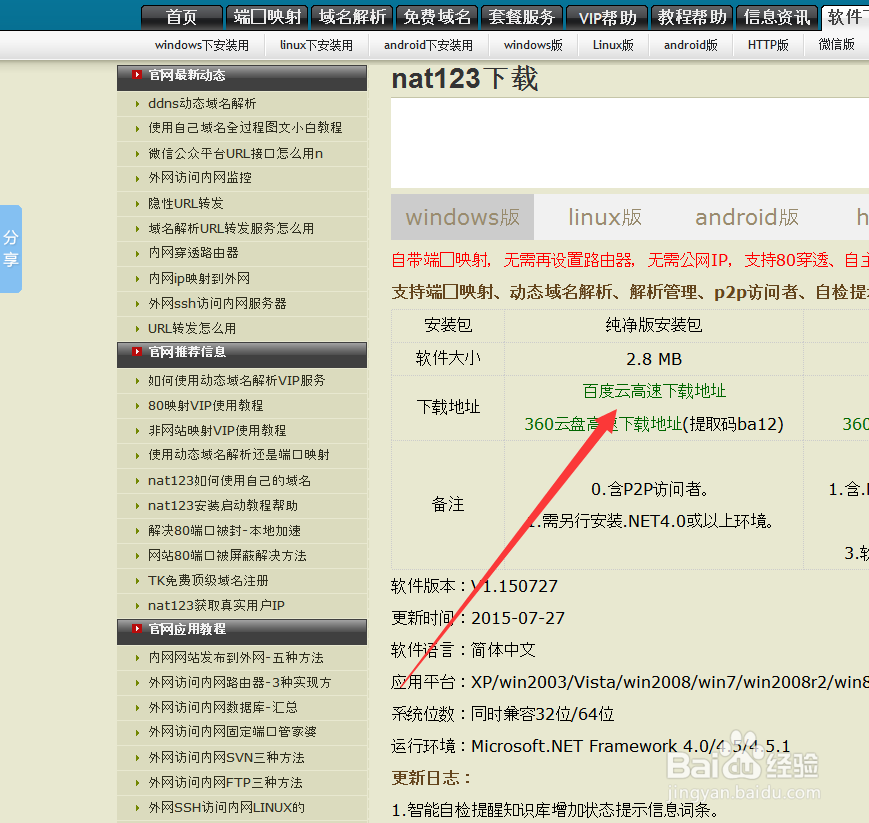Click 360云盘高速下载地址 download link
Viewport: 869px width, 823px height.
pos(603,424)
